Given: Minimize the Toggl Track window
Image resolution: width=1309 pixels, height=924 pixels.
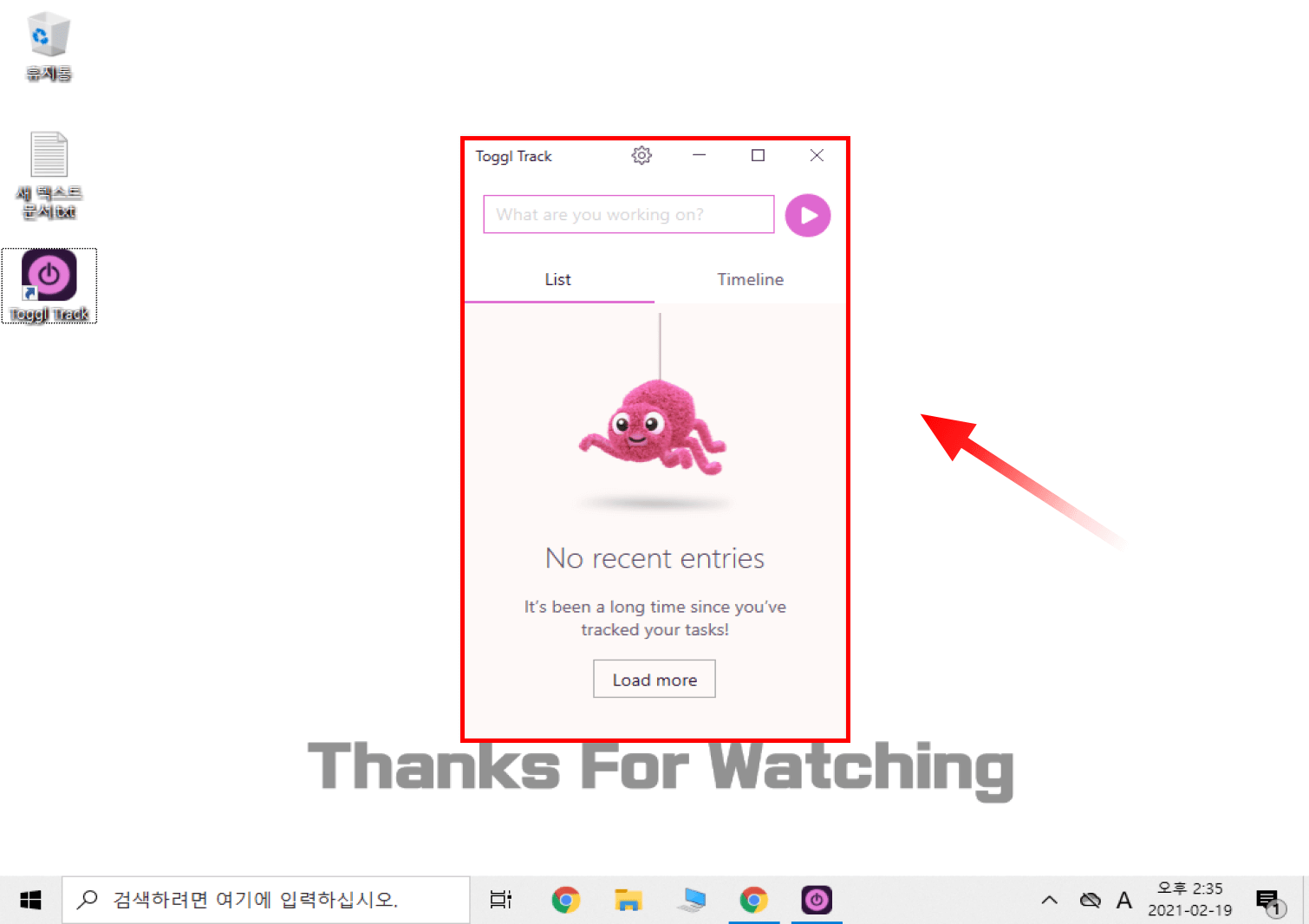Looking at the screenshot, I should 700,155.
